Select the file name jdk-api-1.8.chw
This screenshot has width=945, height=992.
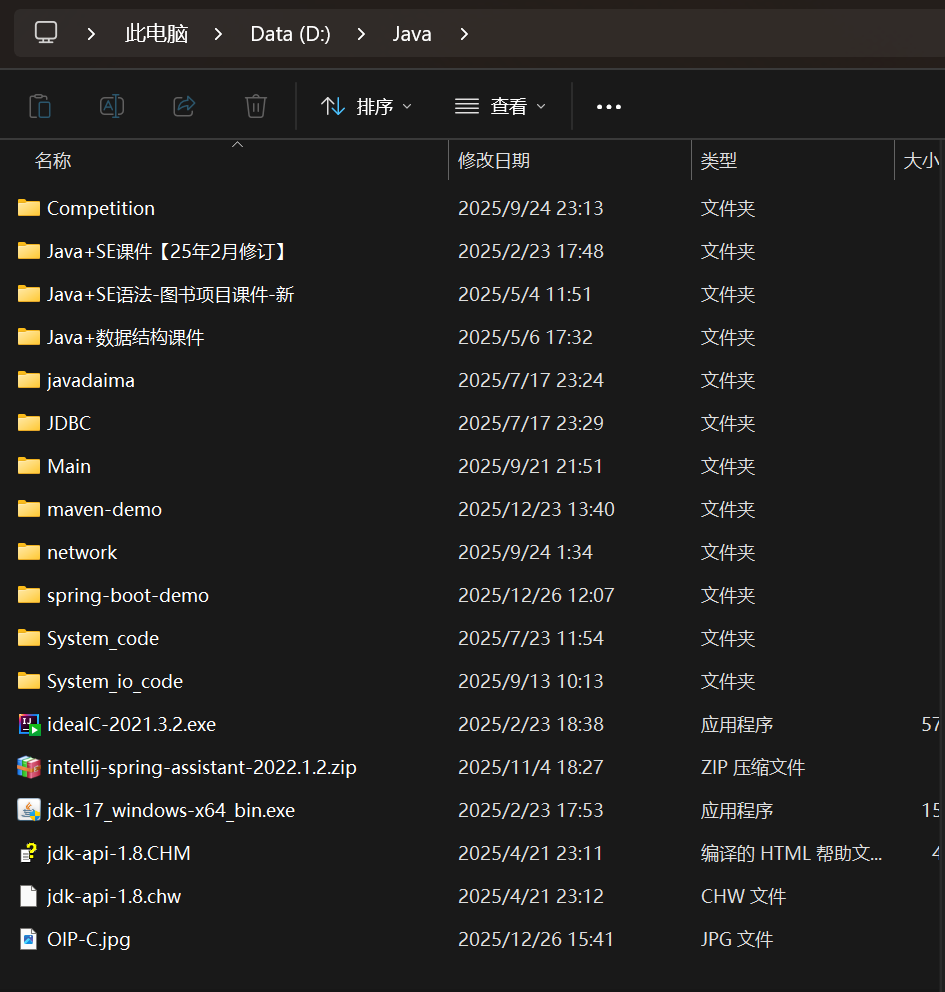(x=114, y=896)
